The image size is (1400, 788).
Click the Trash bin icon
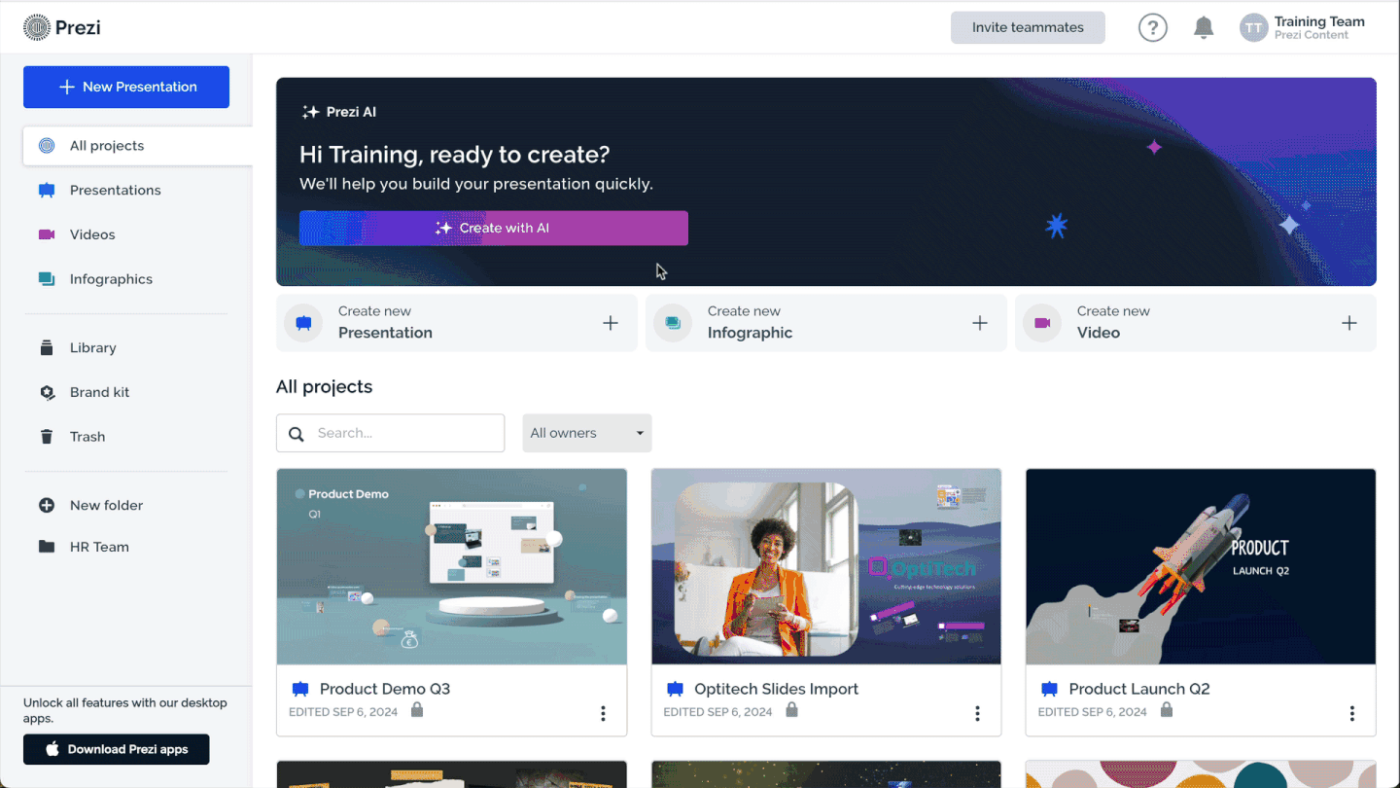(46, 437)
